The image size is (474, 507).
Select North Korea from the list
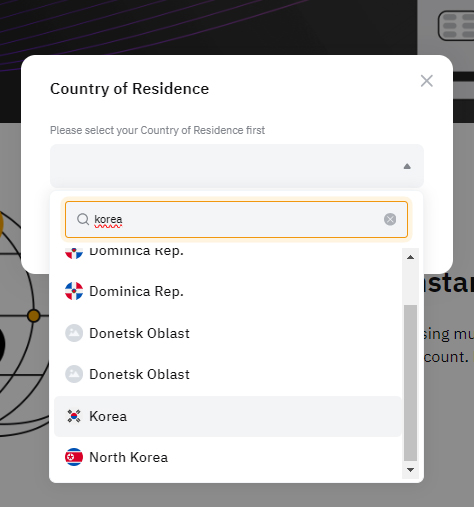228,457
